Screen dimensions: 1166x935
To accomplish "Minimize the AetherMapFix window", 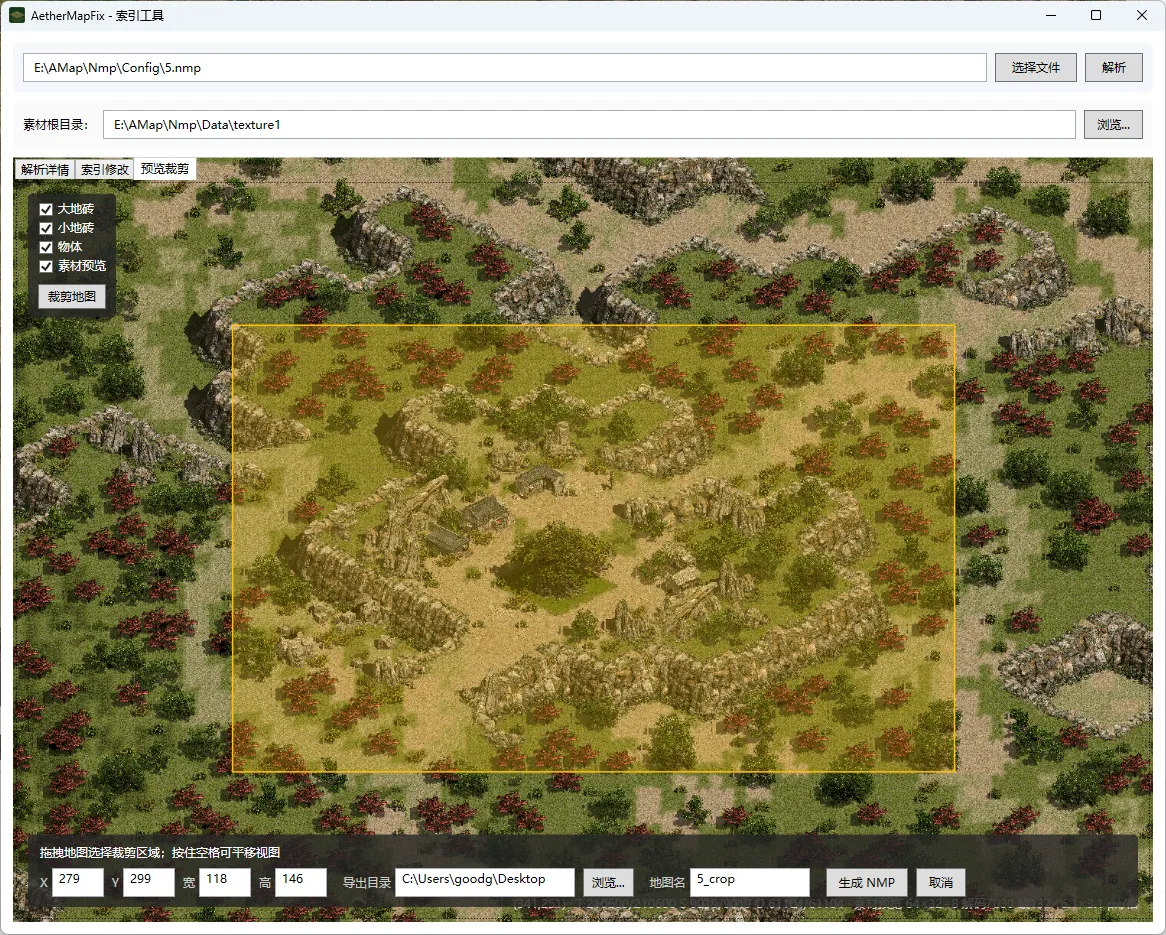I will pos(1051,15).
